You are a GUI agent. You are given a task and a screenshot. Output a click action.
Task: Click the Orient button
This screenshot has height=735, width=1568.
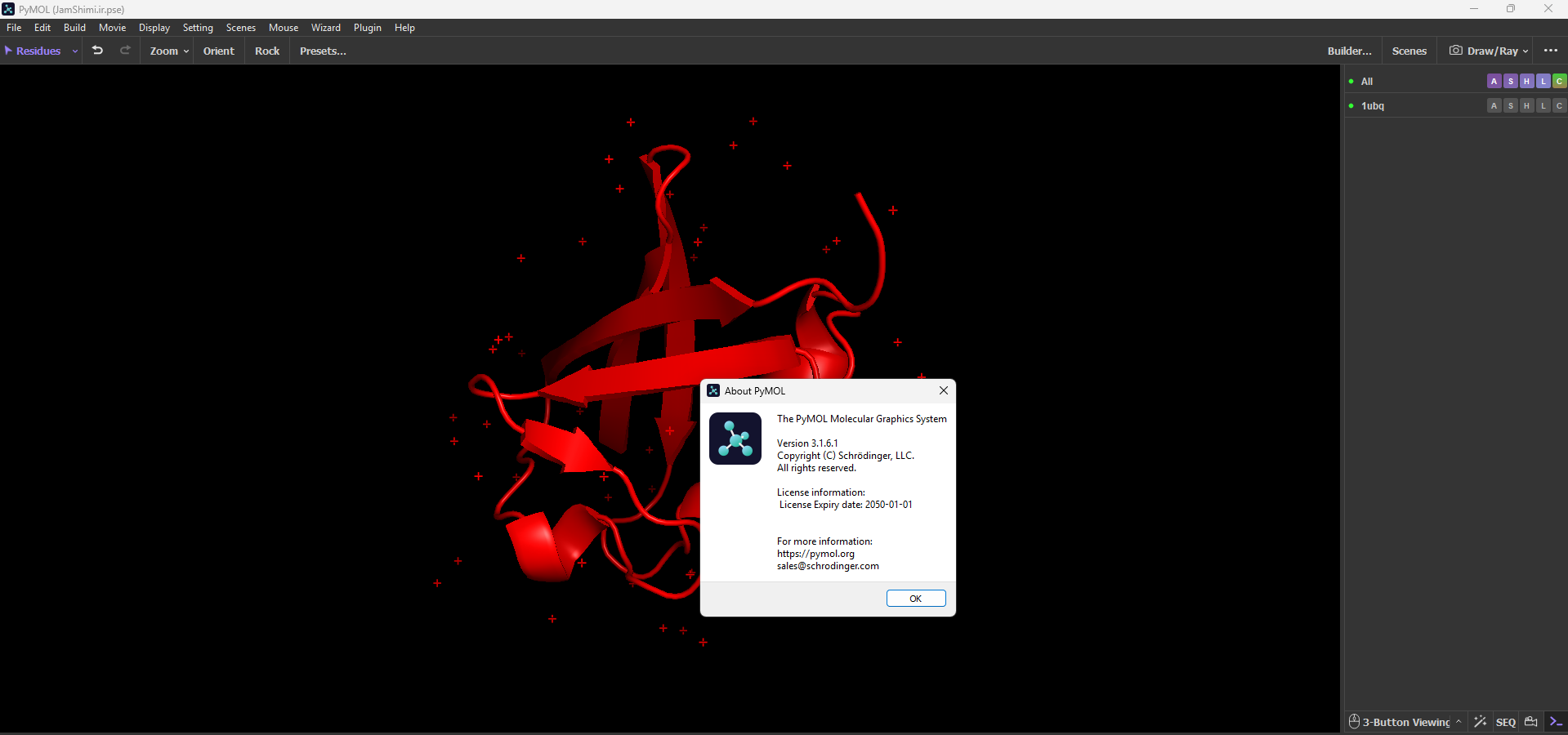[219, 51]
